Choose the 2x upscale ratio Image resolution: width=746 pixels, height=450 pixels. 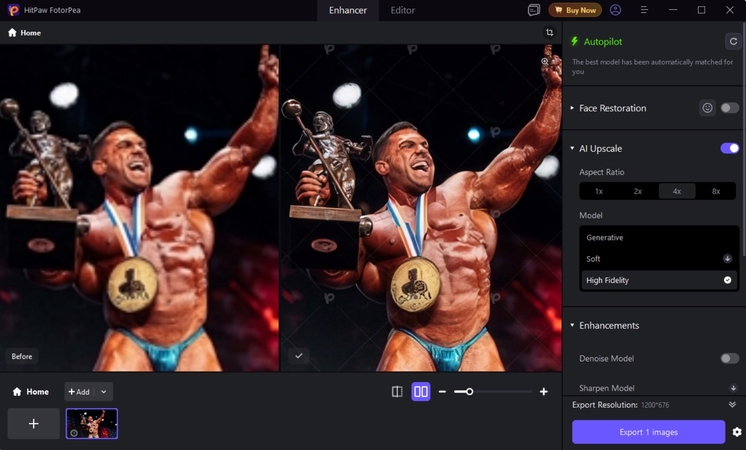(x=638, y=191)
